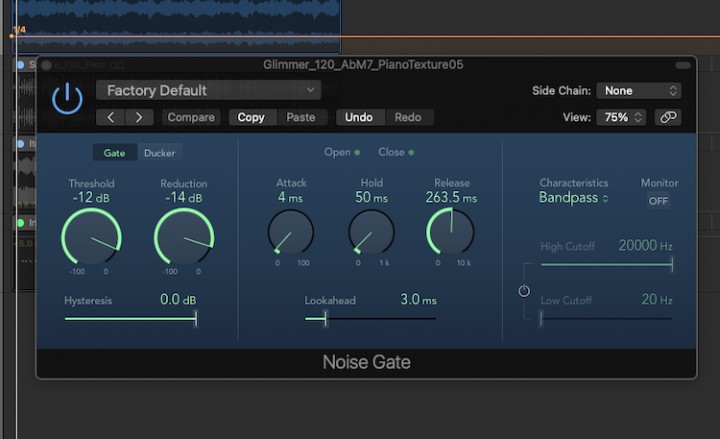The width and height of the screenshot is (720, 439).
Task: Open the Side Chain source dropdown
Action: (x=639, y=91)
